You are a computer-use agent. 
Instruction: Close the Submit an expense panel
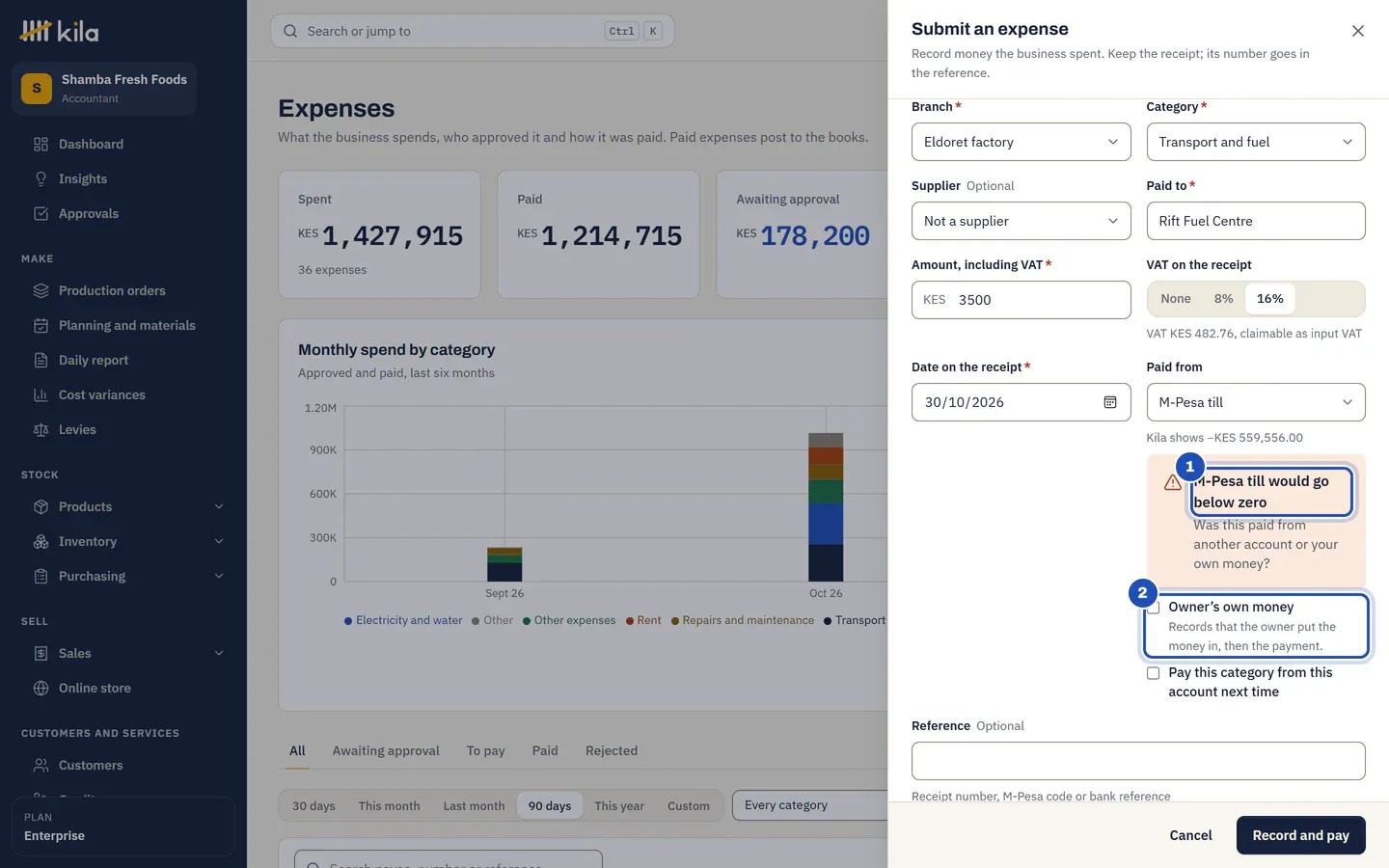[x=1358, y=31]
